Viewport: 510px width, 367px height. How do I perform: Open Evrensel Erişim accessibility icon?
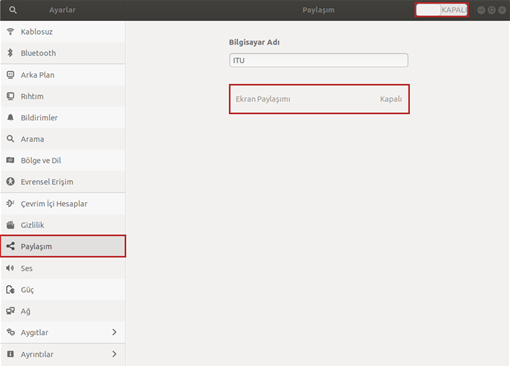10,181
